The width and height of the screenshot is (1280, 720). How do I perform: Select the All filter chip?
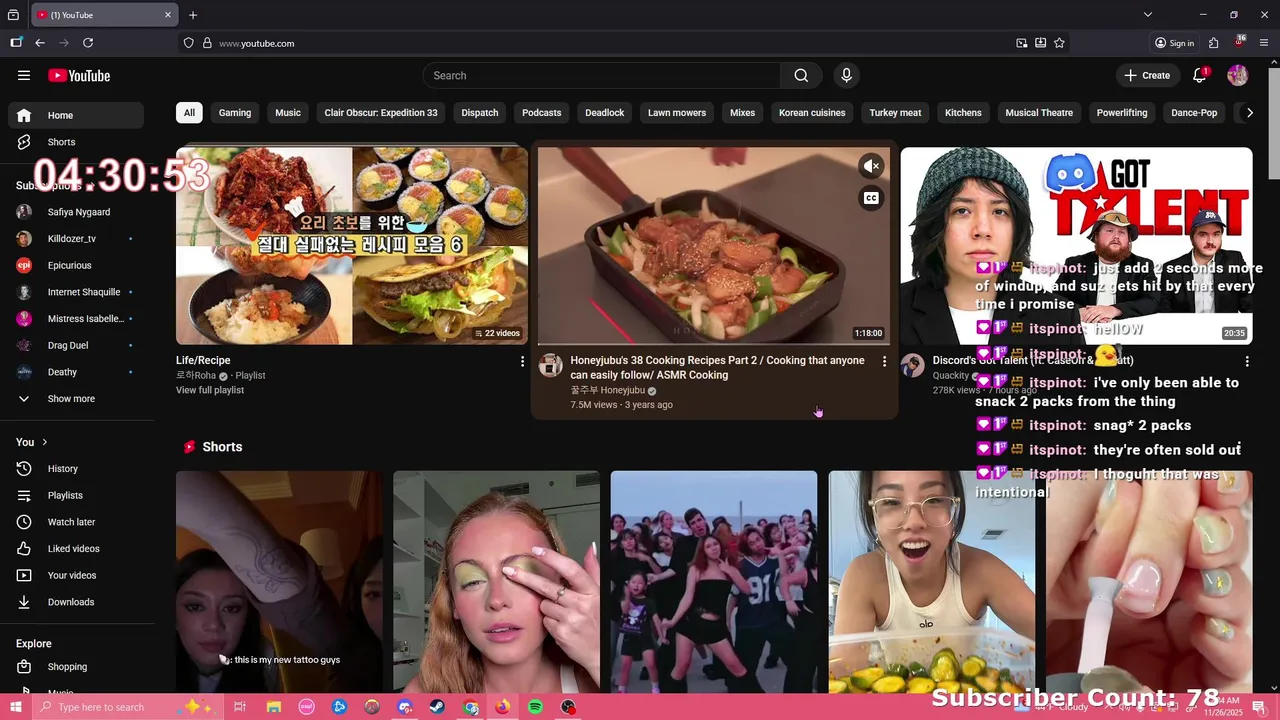pos(189,113)
